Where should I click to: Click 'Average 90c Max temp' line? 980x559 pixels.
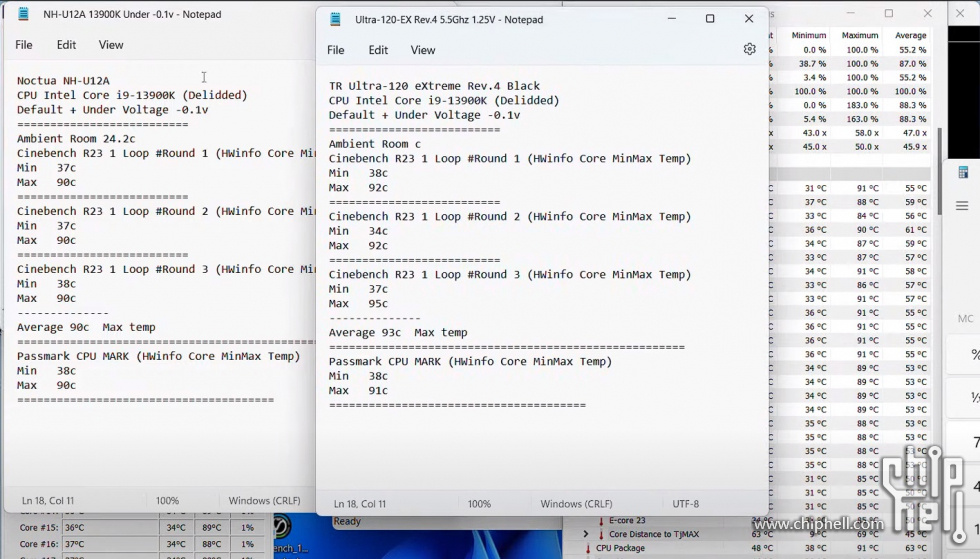[x=86, y=327]
